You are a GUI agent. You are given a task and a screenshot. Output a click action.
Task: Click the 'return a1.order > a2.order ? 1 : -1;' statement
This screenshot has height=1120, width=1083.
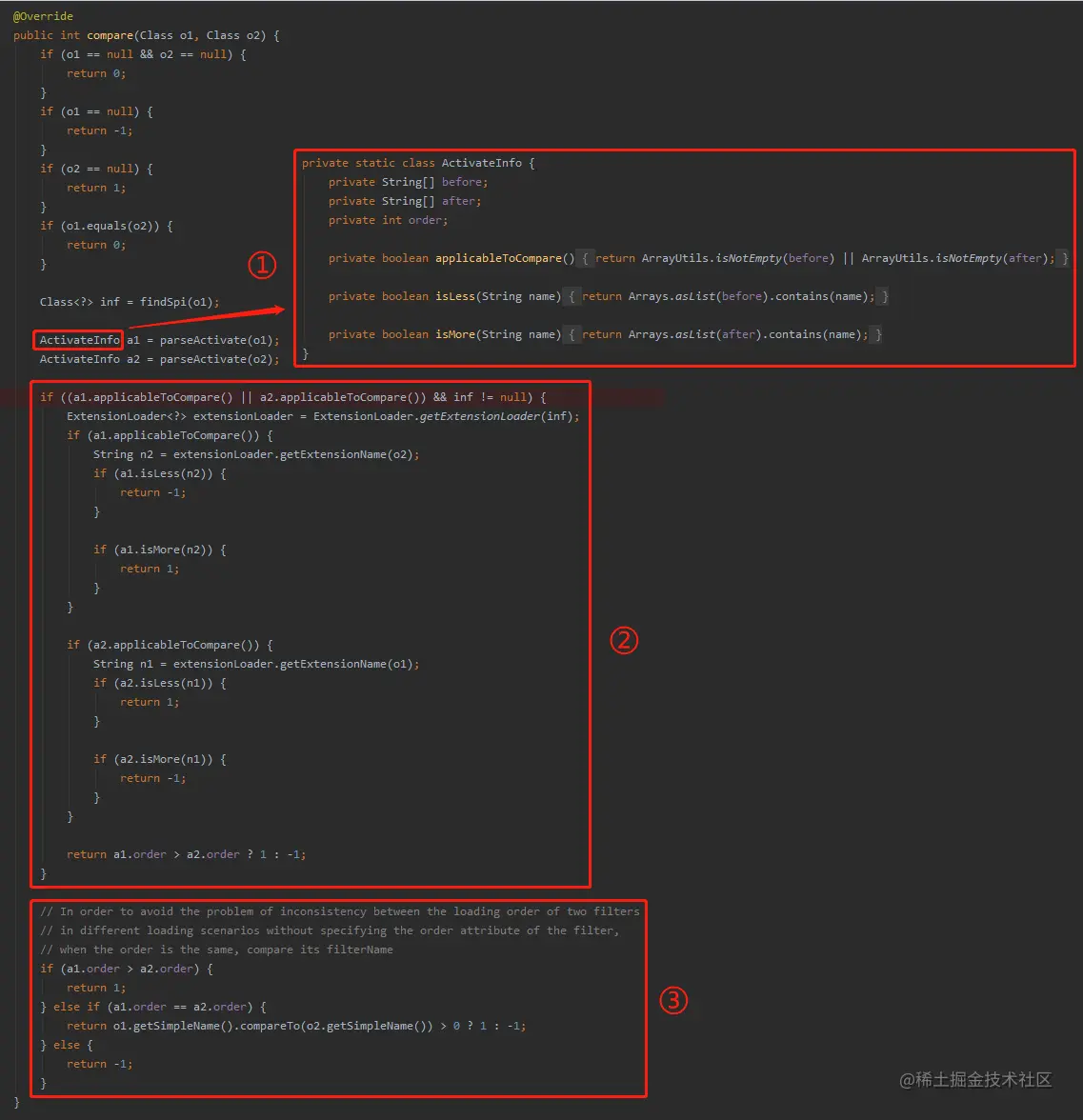(x=187, y=854)
